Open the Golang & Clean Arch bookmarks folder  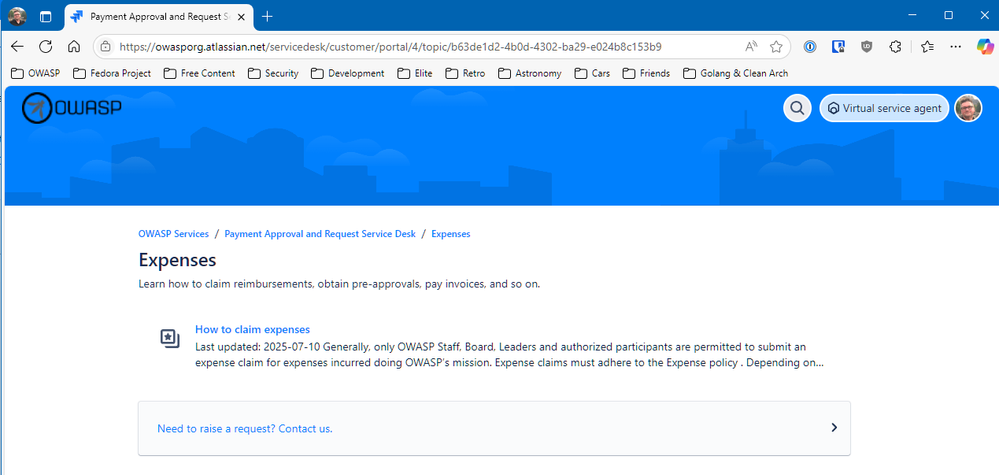736,73
